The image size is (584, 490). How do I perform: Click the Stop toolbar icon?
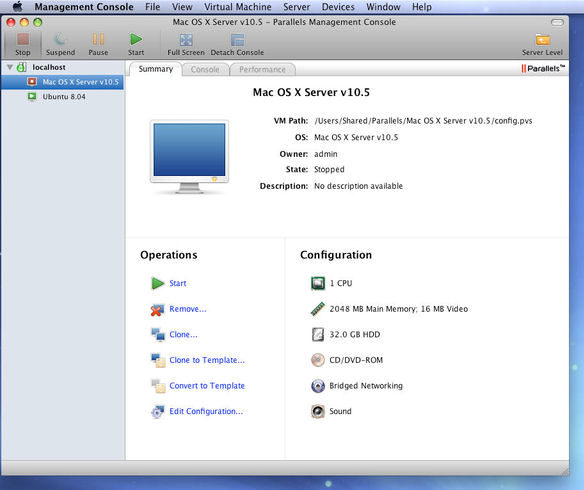[x=23, y=39]
